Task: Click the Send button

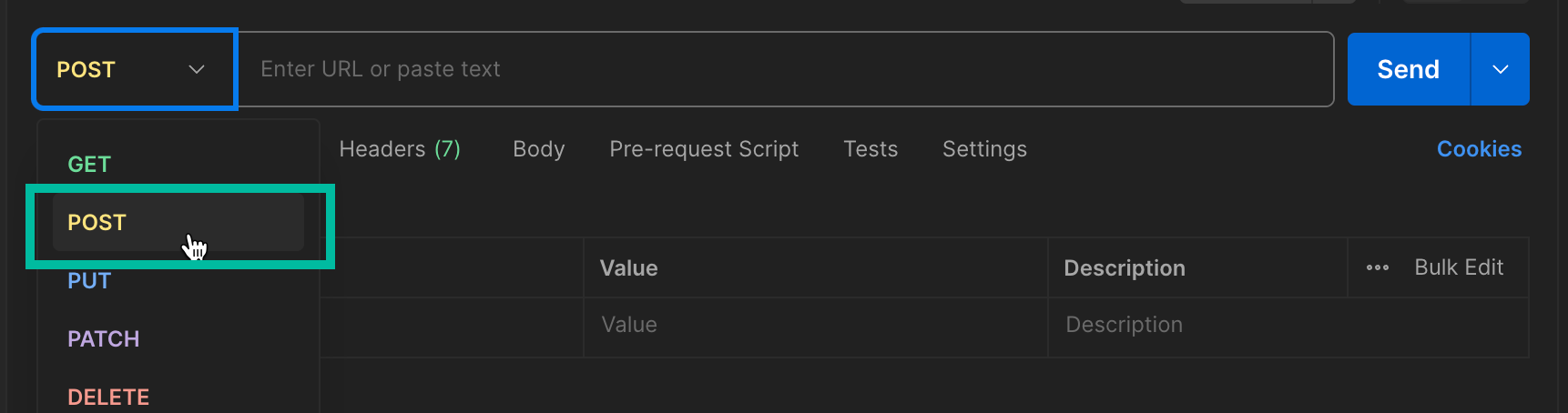Action: [x=1409, y=69]
